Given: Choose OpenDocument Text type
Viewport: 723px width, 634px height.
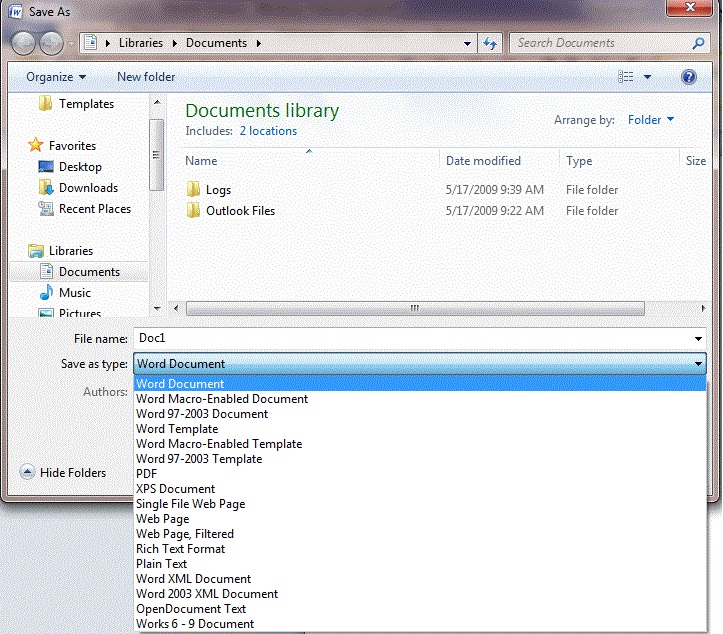Looking at the screenshot, I should click(x=420, y=609).
